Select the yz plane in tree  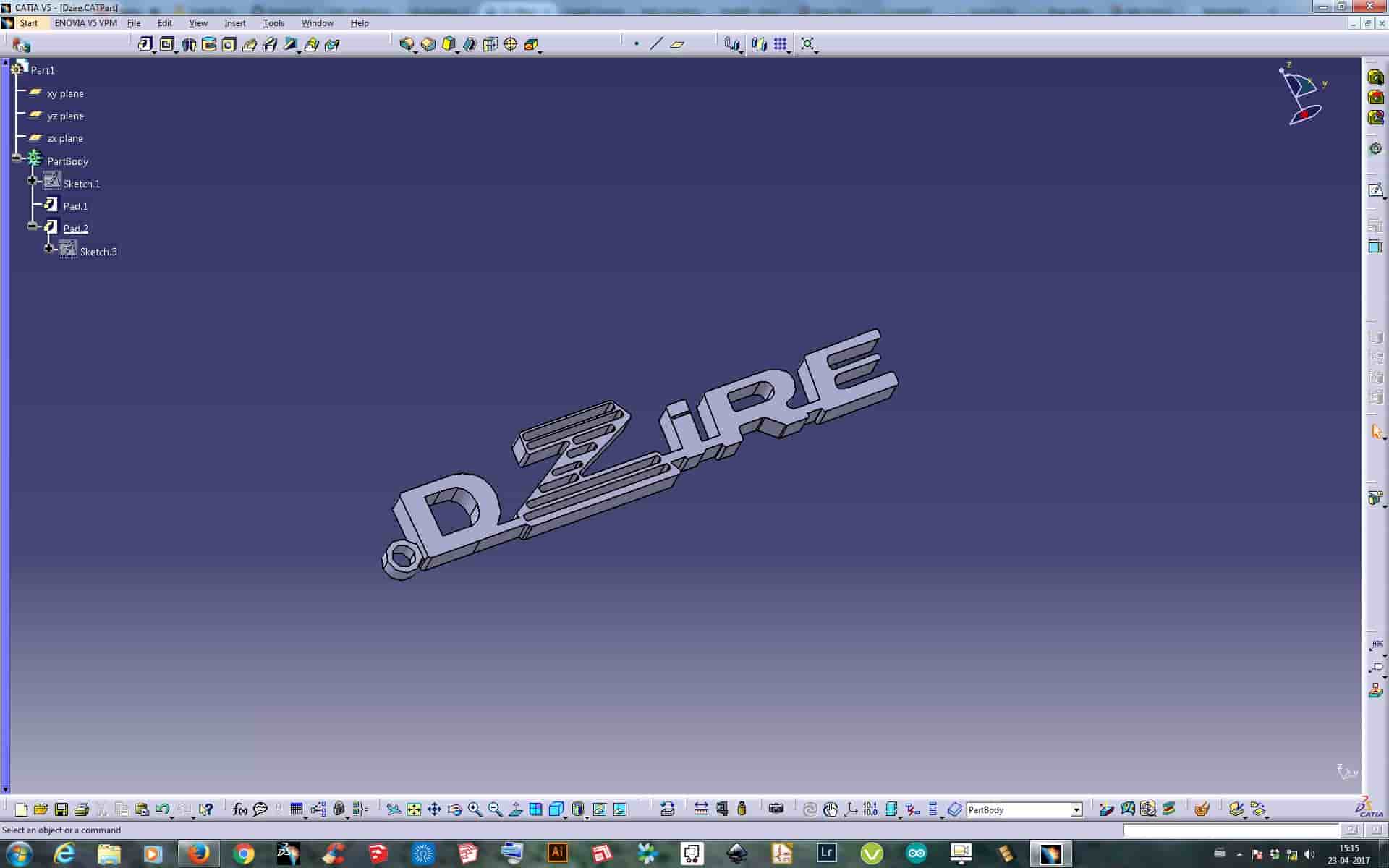click(x=65, y=116)
